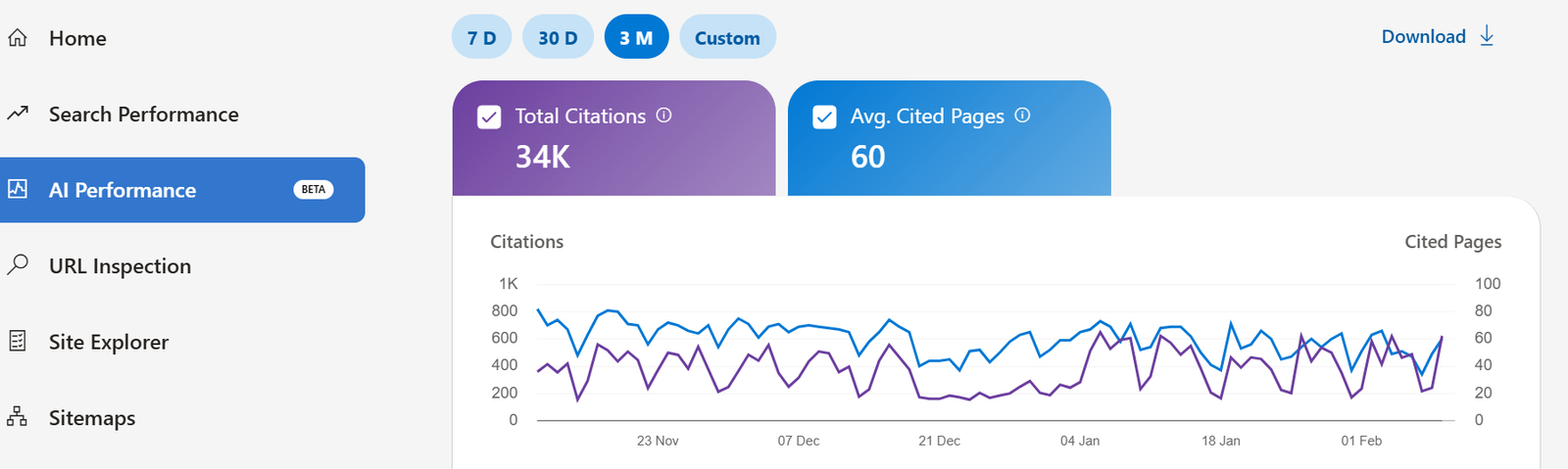Click the AI Performance chart icon
Image resolution: width=1568 pixels, height=469 pixels.
click(x=18, y=189)
